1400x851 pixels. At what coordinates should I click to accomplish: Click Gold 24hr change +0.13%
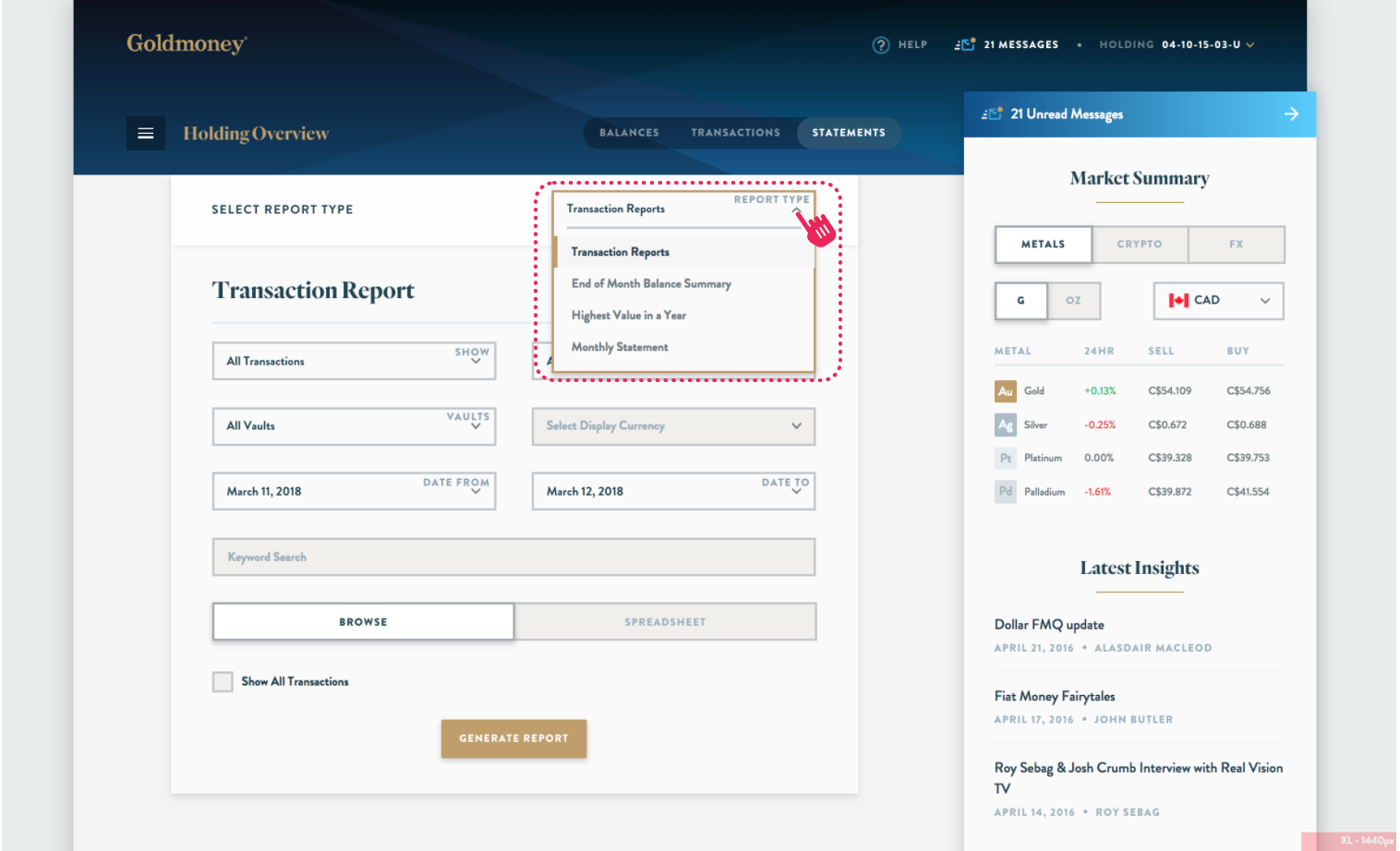(x=1100, y=391)
